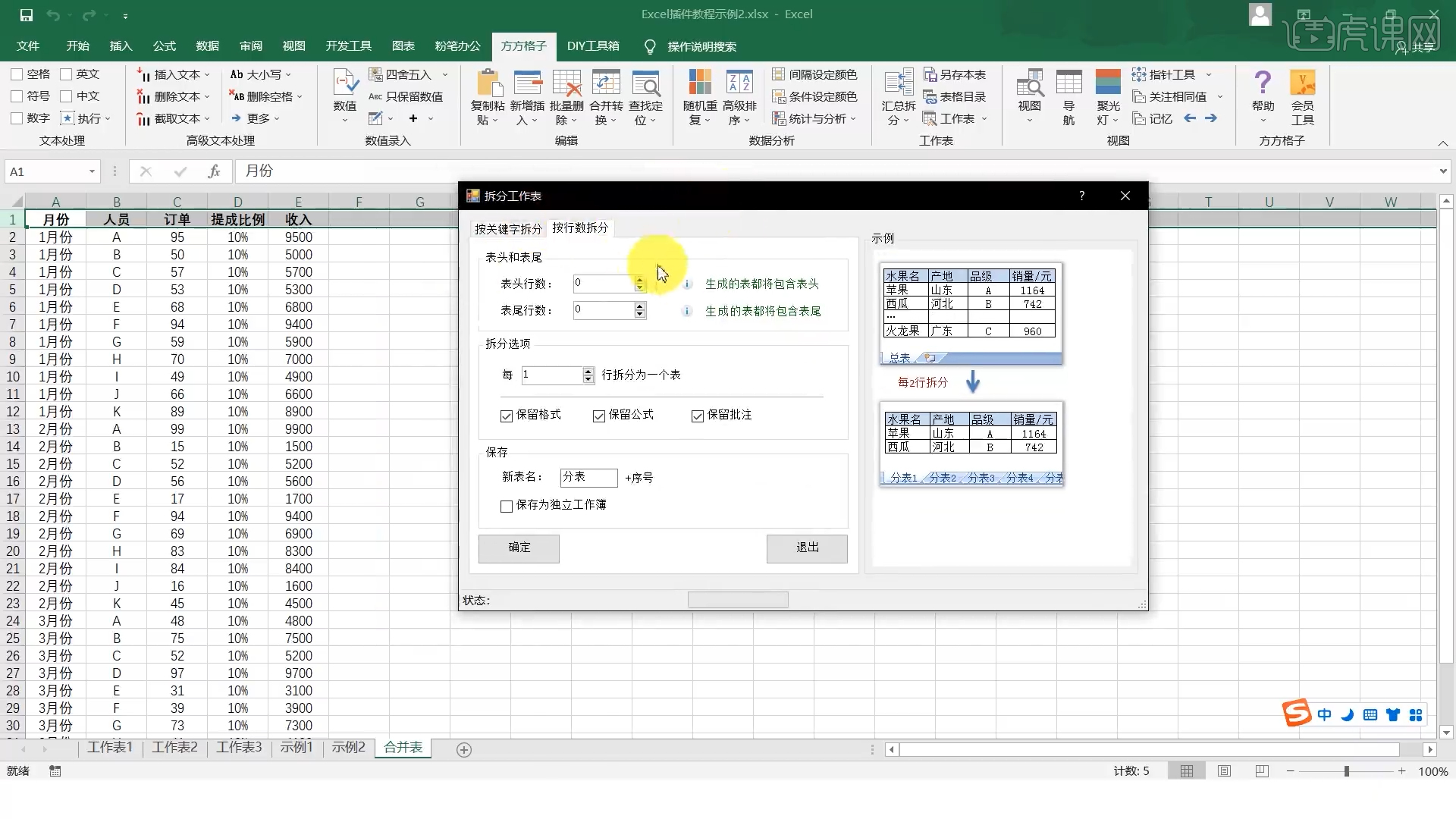Click the 新表名 input field
1456x819 pixels.
click(x=588, y=477)
